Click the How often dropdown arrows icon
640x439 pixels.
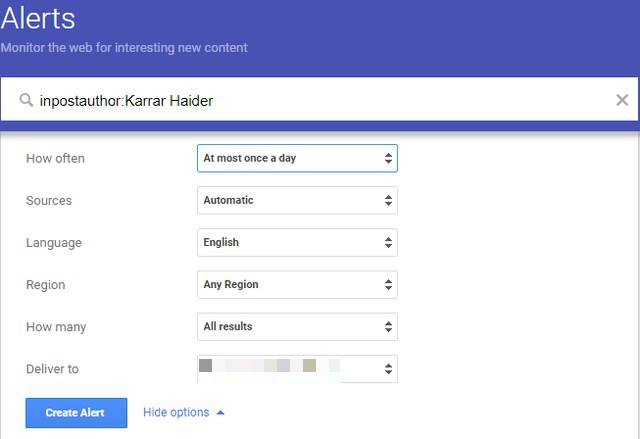click(x=388, y=158)
